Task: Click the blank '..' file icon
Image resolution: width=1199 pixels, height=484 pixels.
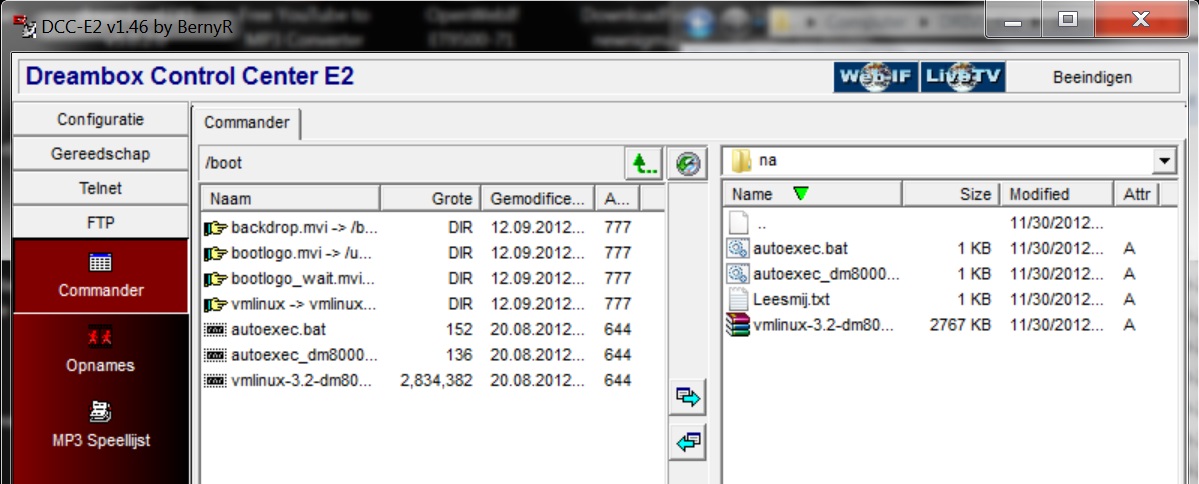Action: click(x=738, y=223)
